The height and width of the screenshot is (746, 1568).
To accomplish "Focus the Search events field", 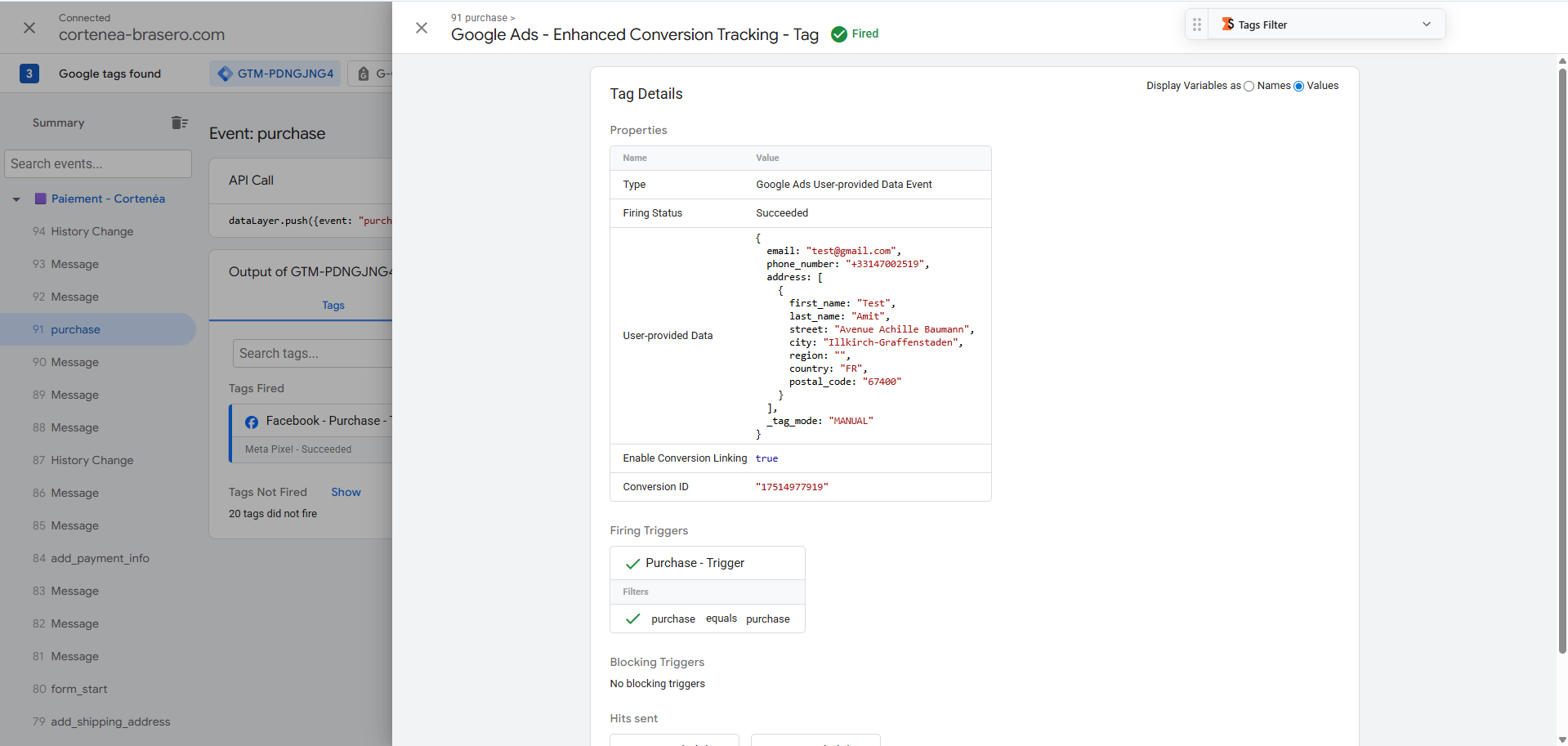I will (98, 163).
